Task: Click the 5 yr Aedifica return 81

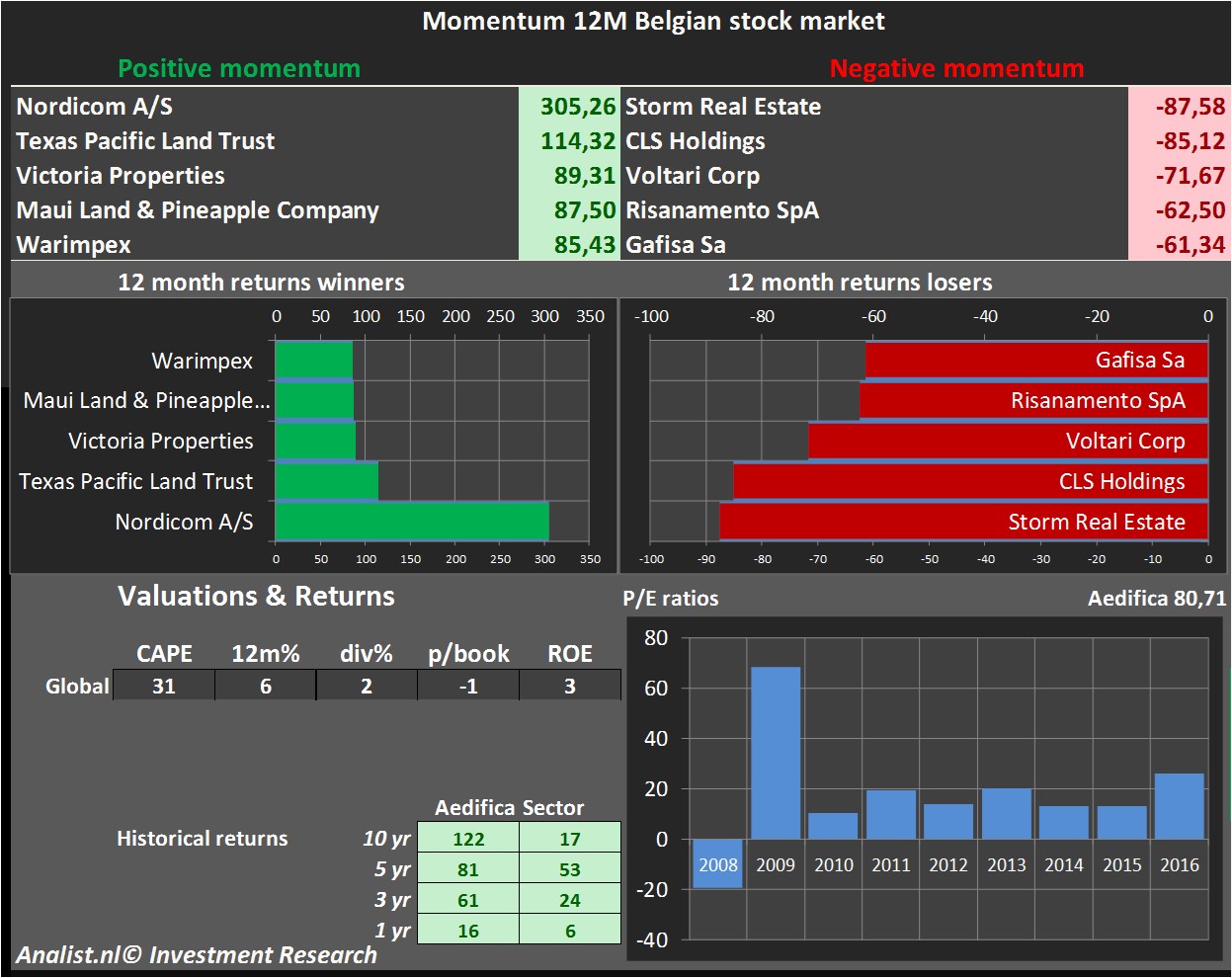Action: [x=468, y=869]
